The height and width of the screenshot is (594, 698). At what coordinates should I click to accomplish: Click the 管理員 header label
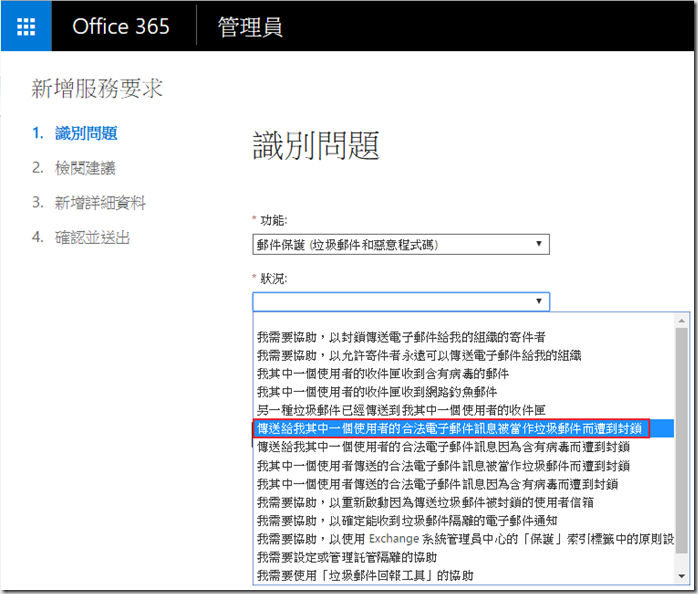coord(250,26)
